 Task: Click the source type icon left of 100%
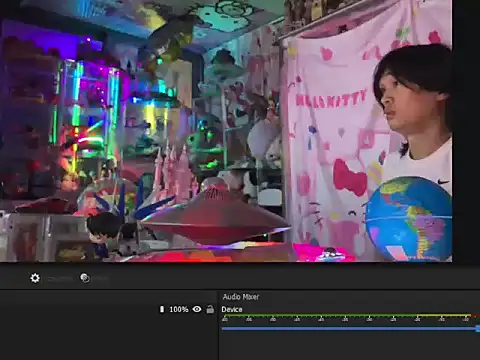(162, 309)
